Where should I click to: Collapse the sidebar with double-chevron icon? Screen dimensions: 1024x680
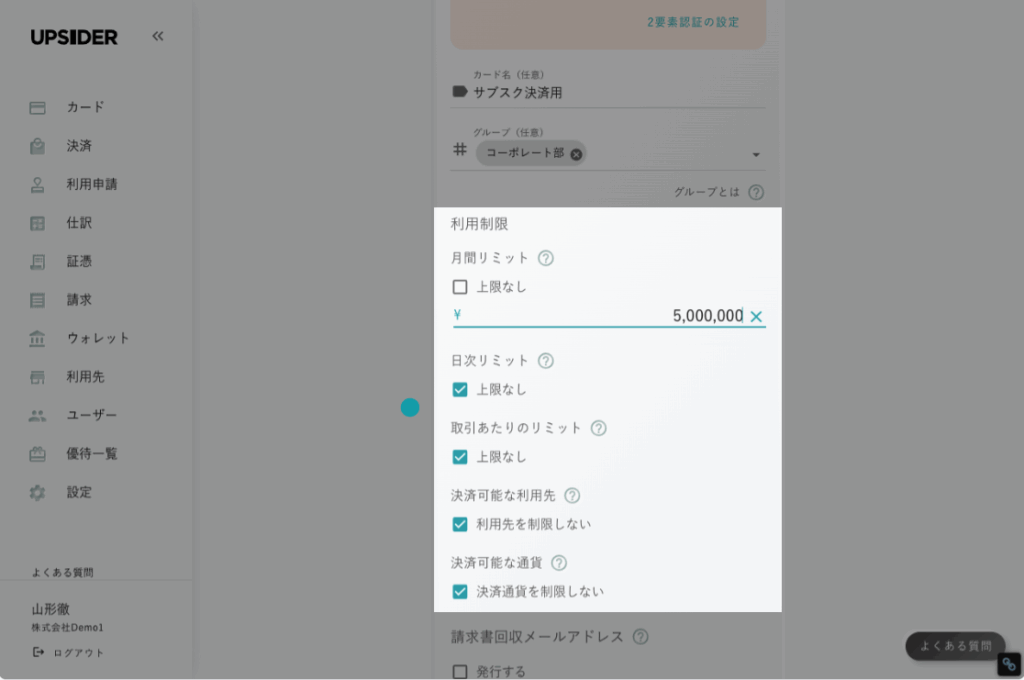[x=158, y=36]
